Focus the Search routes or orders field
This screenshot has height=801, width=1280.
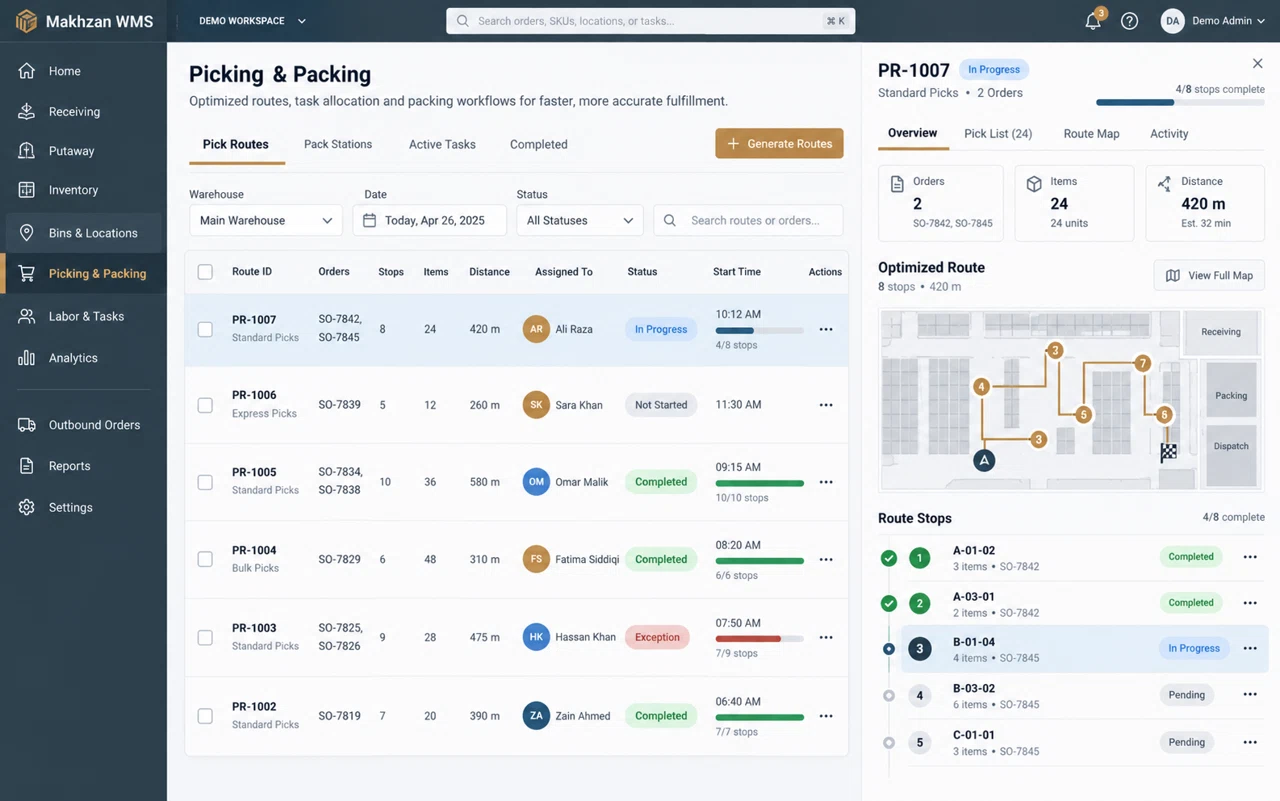point(748,220)
